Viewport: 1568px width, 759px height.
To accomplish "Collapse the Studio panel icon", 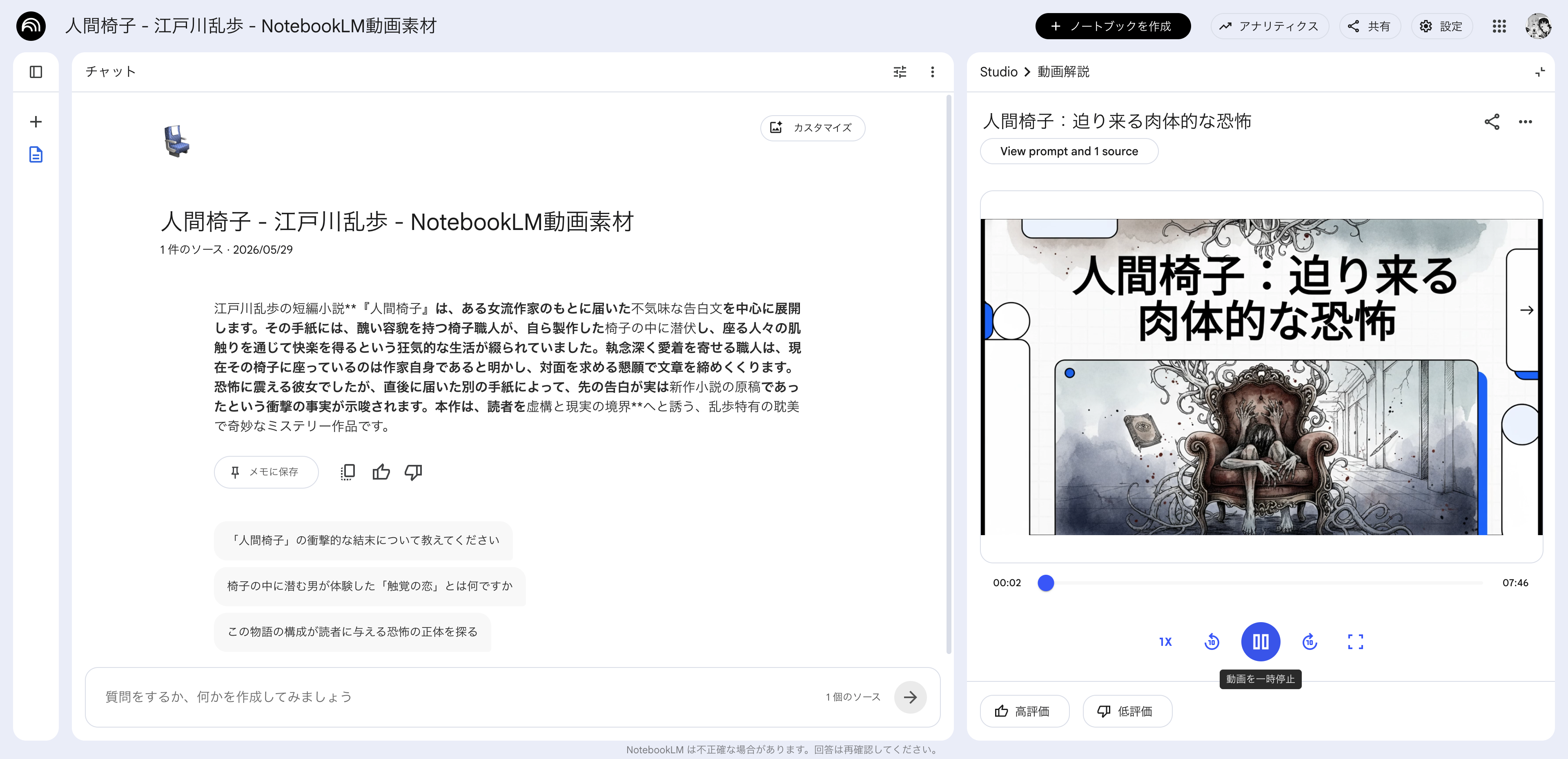I will 1539,72.
